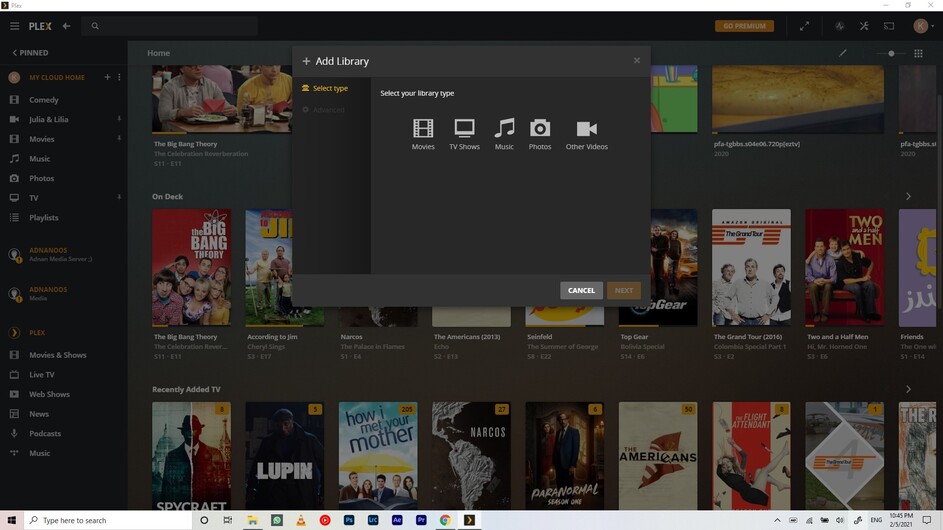Image resolution: width=943 pixels, height=530 pixels.
Task: Open the Advanced step in dialog
Action: point(324,109)
